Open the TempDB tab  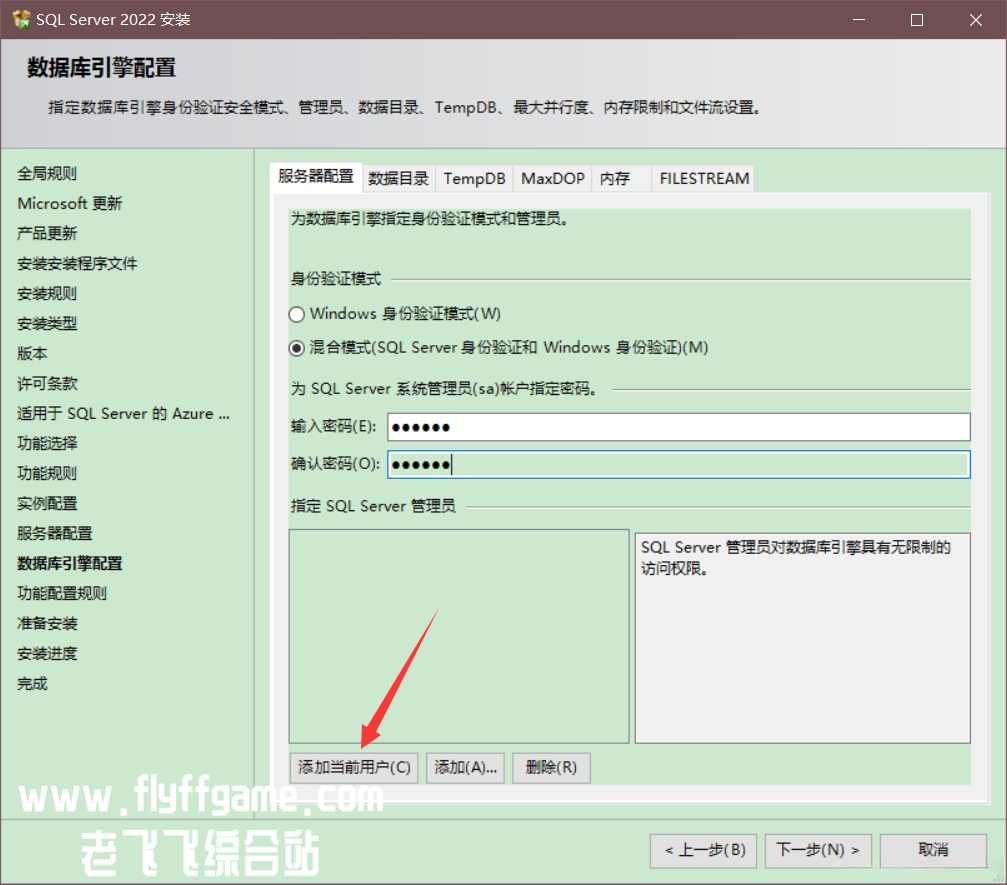pos(475,179)
